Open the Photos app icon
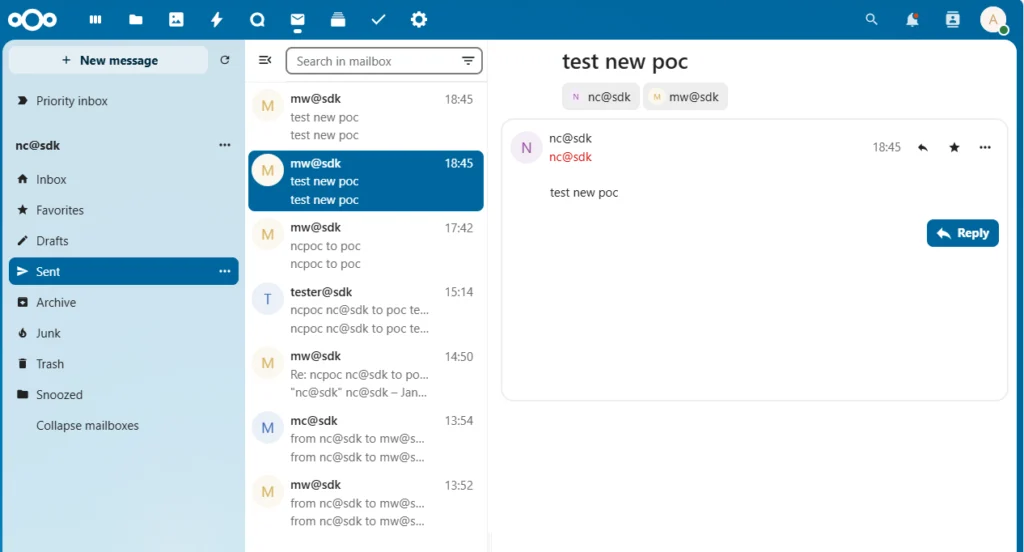Viewport: 1024px width, 552px height. (176, 19)
